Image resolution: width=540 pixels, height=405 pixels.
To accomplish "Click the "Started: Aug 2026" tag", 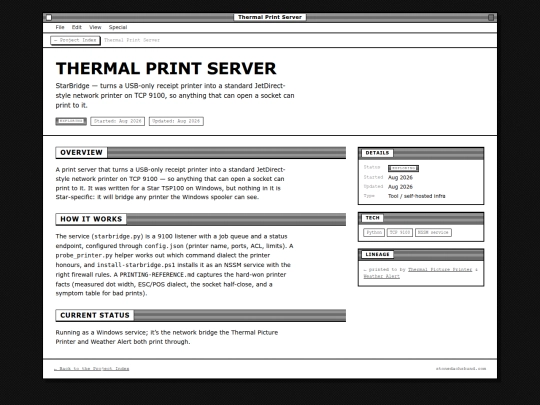I will (x=117, y=121).
